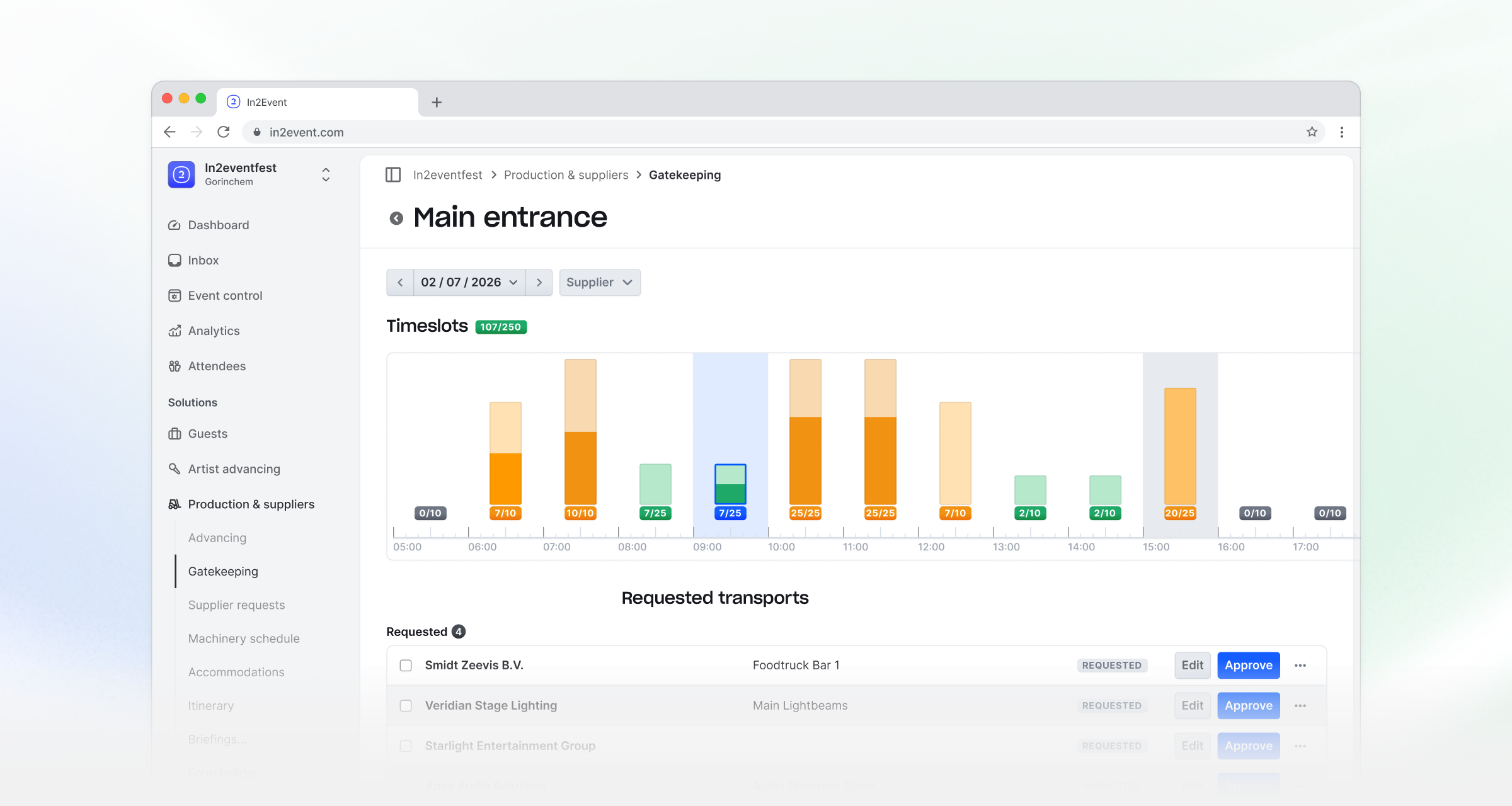Screen dimensions: 1512x806
Task: Click the Foodtruck Bar 1 text
Action: pyautogui.click(x=796, y=666)
